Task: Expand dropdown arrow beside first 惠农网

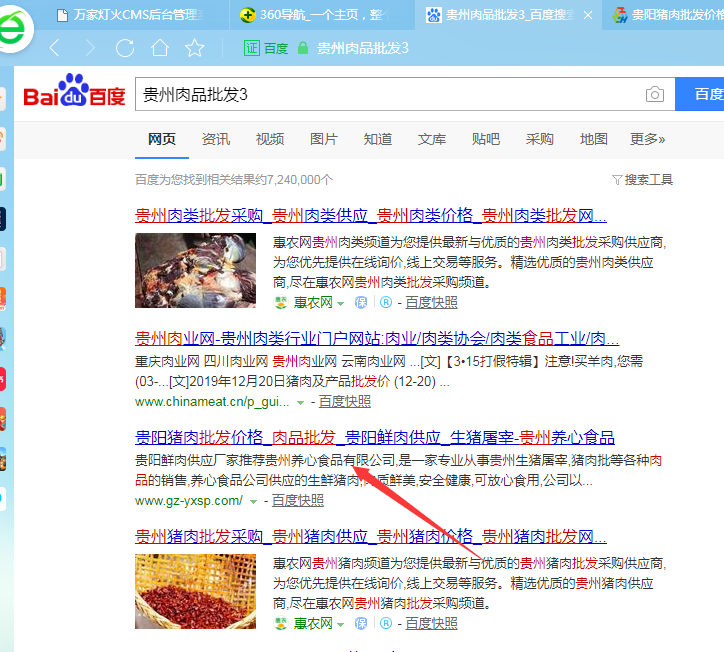Action: (x=340, y=304)
